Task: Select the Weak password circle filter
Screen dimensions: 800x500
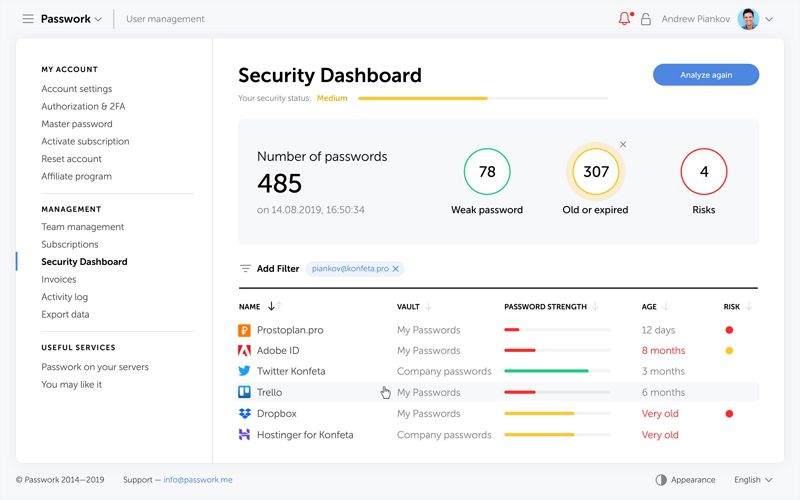Action: [x=487, y=172]
